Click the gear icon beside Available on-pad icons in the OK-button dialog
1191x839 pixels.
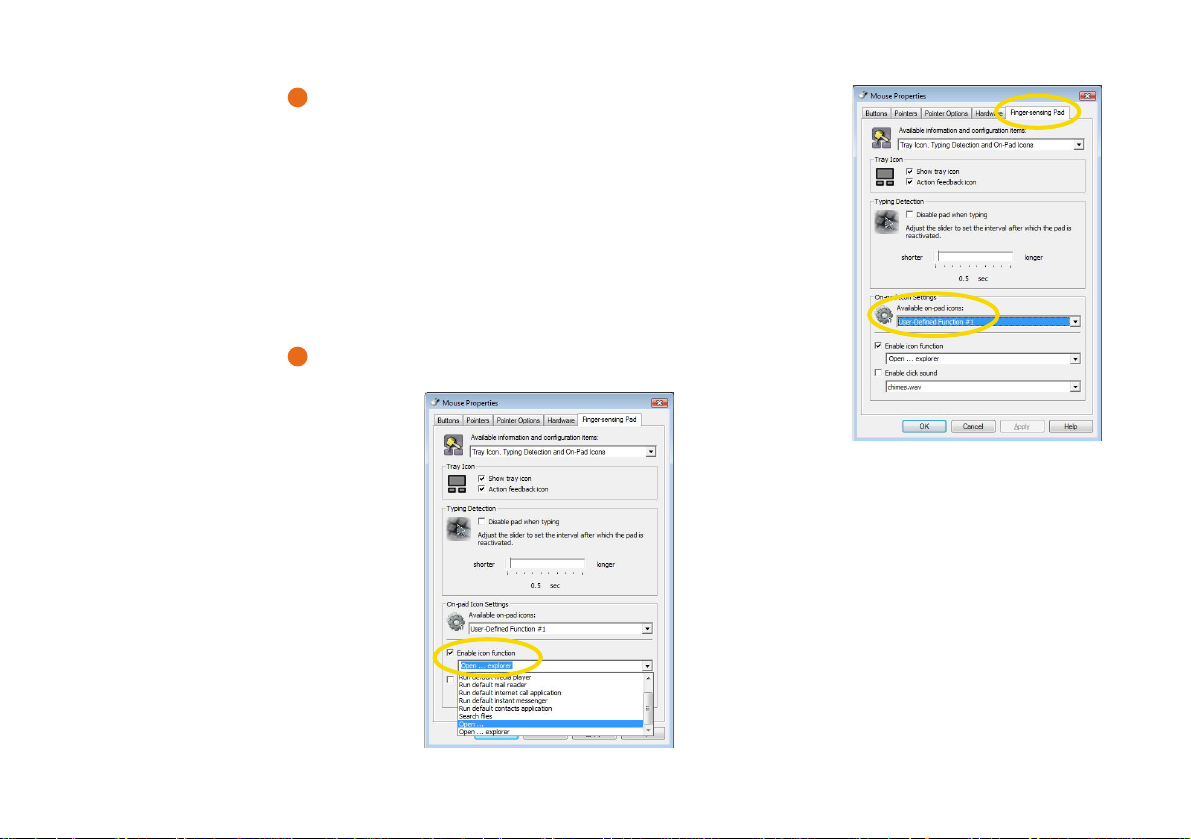coord(883,315)
